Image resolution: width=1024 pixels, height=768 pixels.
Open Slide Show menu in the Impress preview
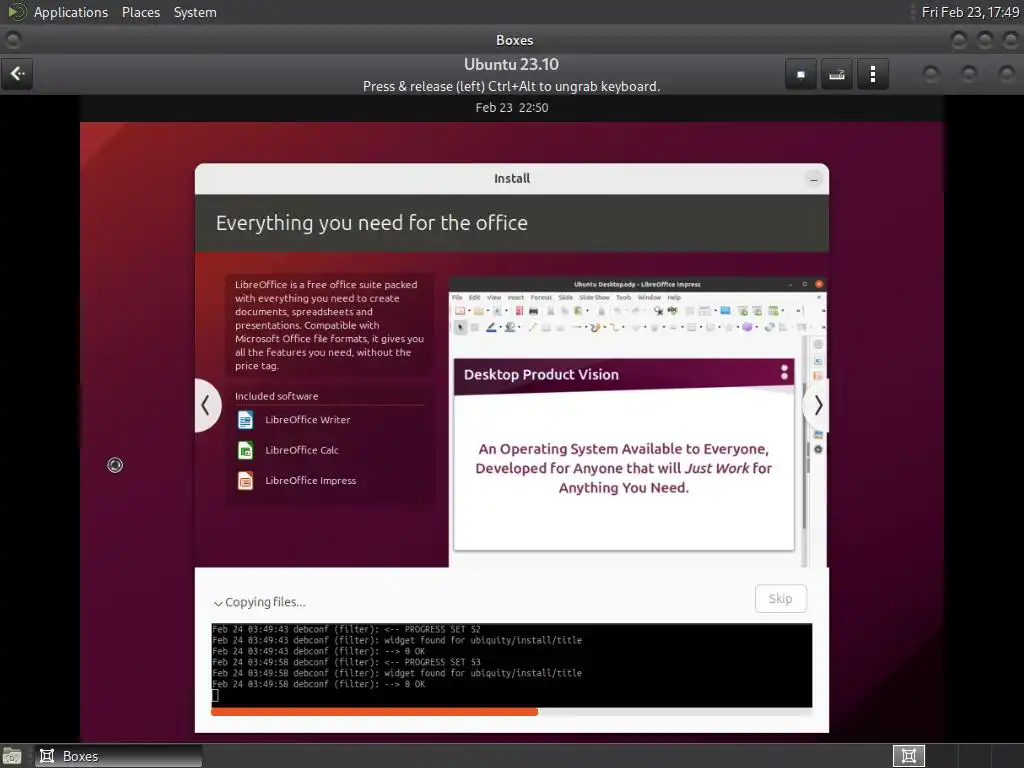[594, 297]
